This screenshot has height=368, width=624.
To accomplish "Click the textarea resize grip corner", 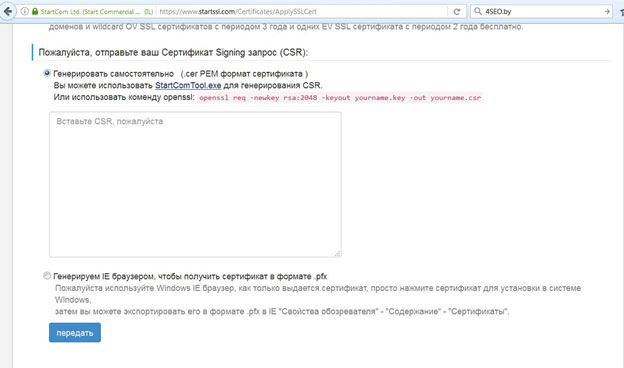I will (337, 253).
